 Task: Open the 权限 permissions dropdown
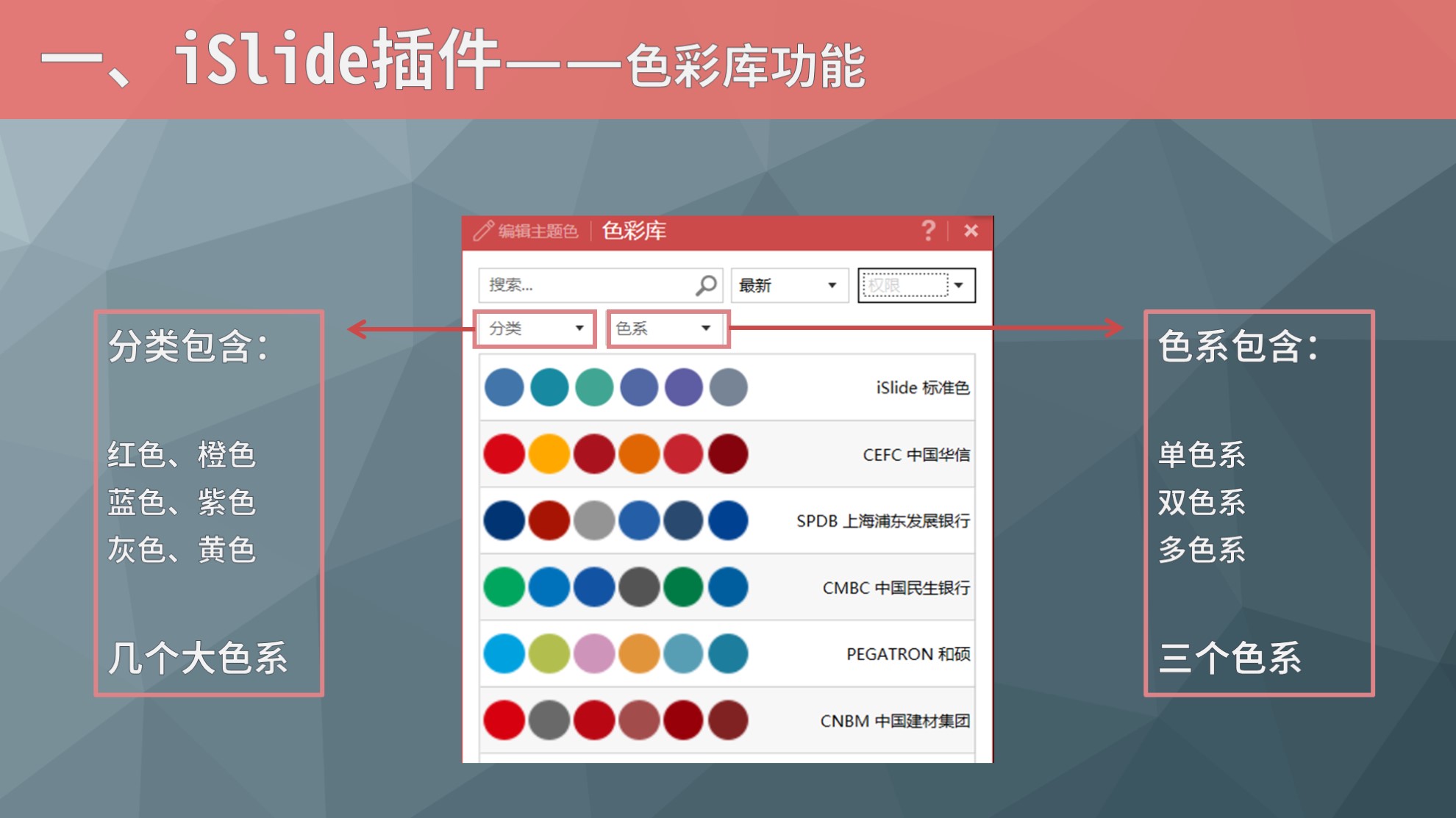(916, 286)
